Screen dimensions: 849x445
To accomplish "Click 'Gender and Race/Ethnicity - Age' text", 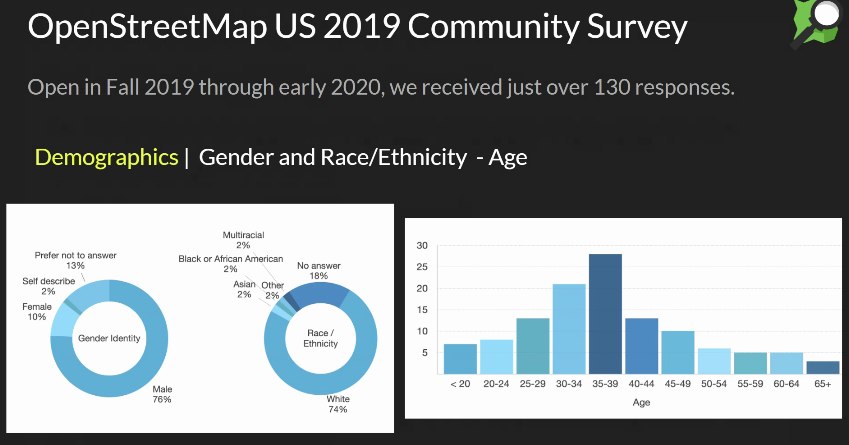I will click(363, 158).
